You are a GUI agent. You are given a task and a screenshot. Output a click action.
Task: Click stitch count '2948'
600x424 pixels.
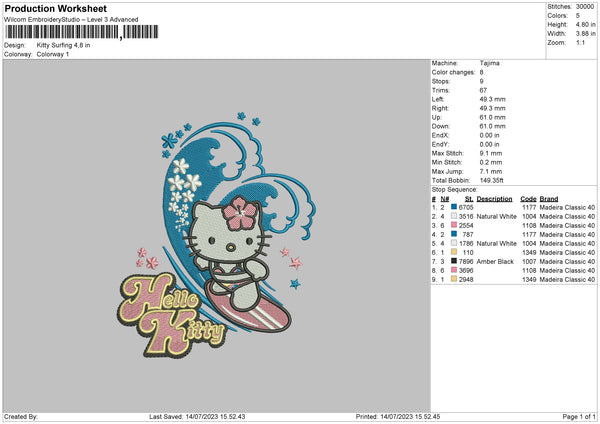pyautogui.click(x=466, y=279)
